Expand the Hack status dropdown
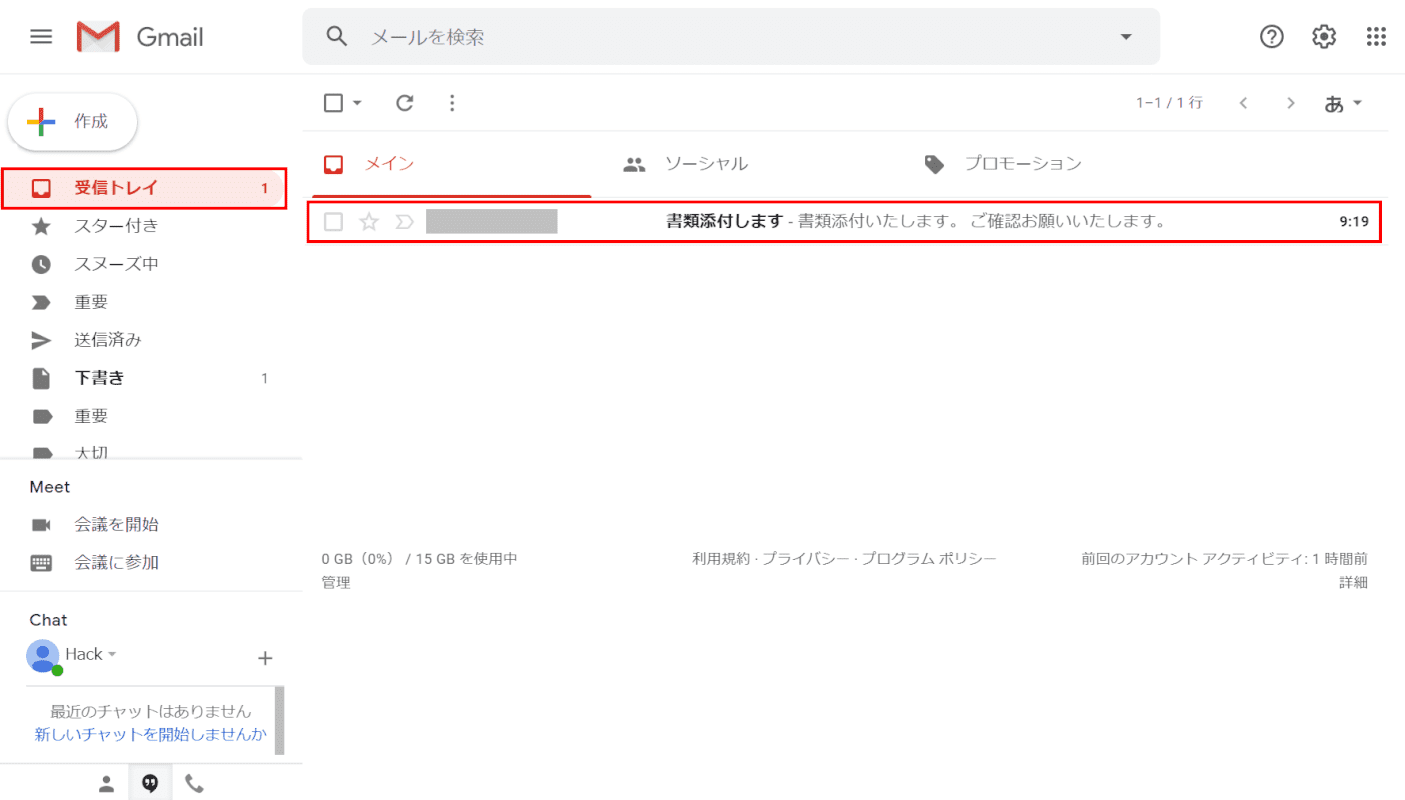The image size is (1405, 800). [112, 654]
